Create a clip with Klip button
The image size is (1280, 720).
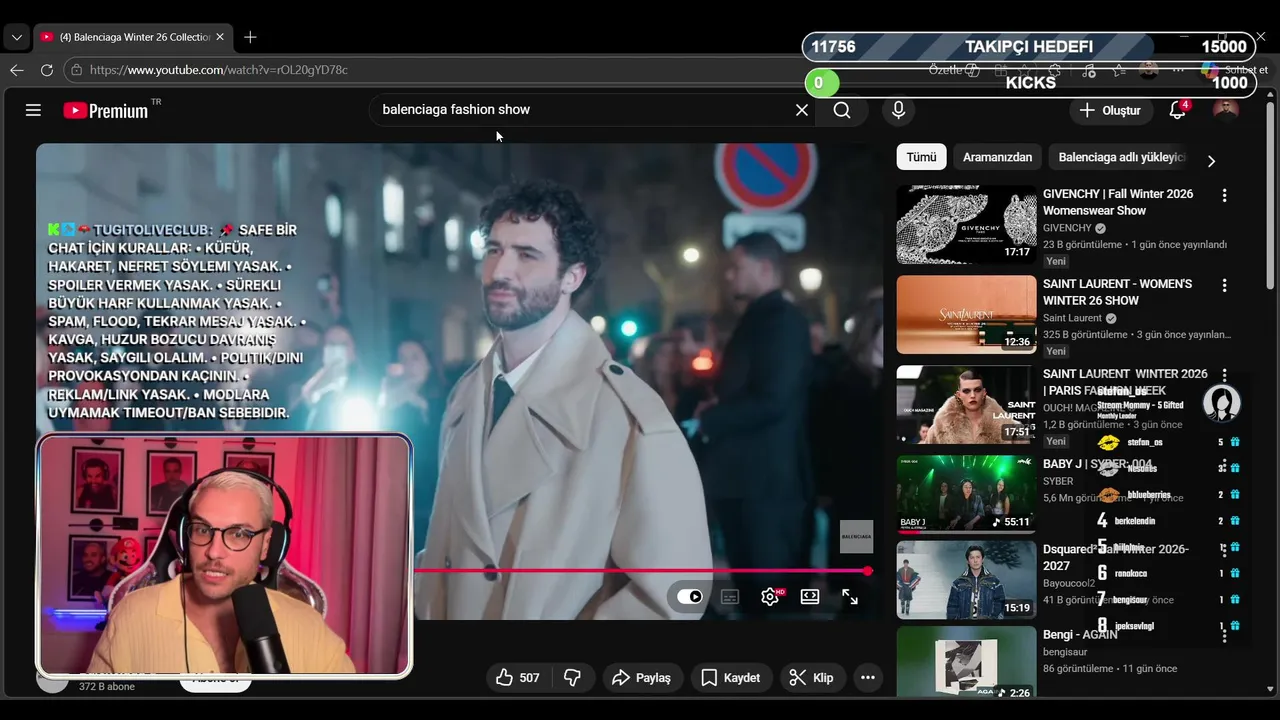pyautogui.click(x=811, y=678)
